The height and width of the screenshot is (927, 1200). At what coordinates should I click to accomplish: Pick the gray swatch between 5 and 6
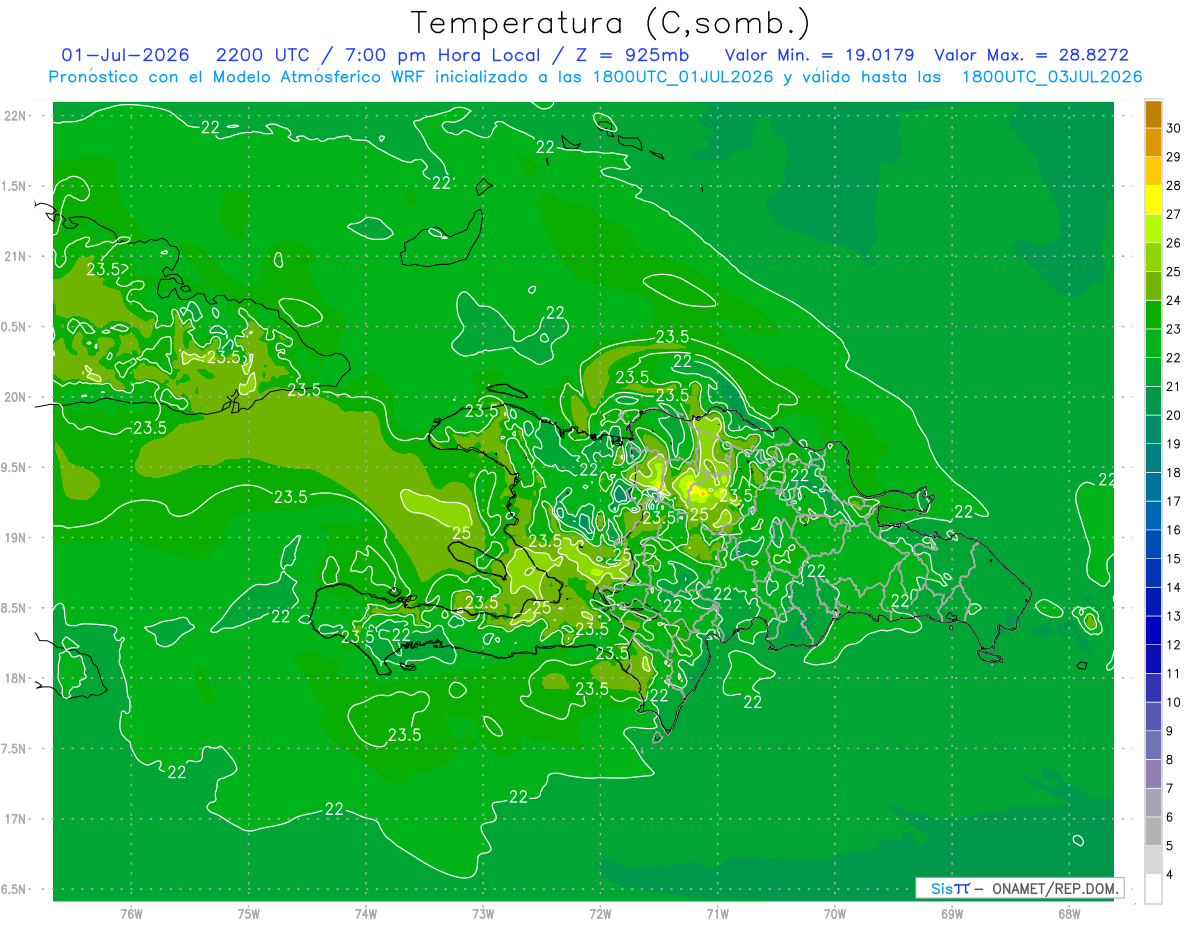(x=1153, y=832)
